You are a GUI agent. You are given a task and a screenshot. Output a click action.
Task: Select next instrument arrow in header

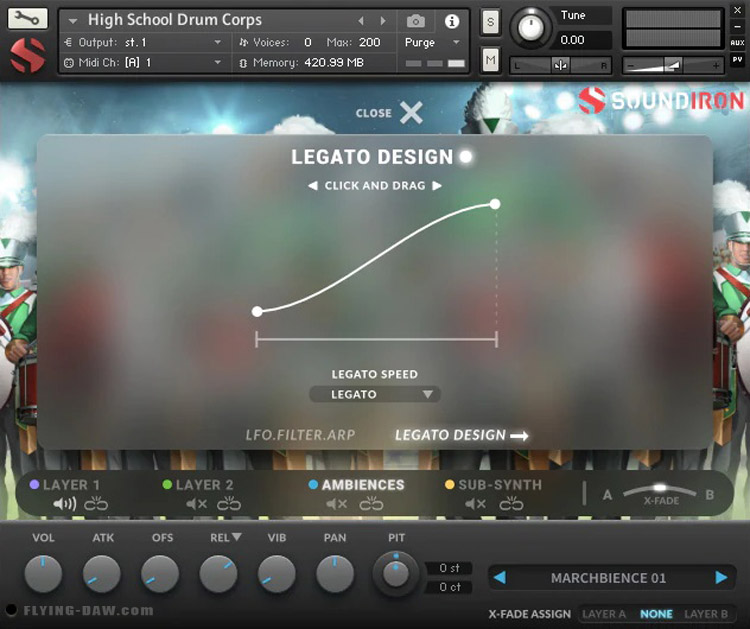tap(383, 21)
